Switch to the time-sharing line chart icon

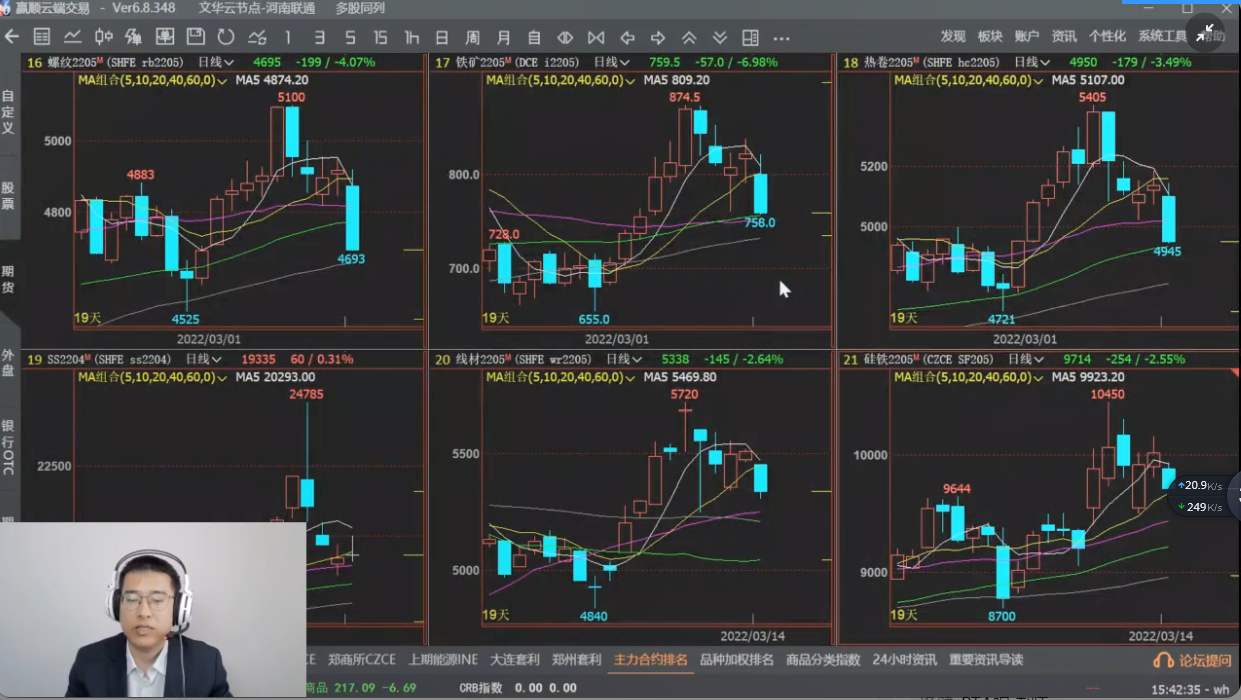point(73,37)
